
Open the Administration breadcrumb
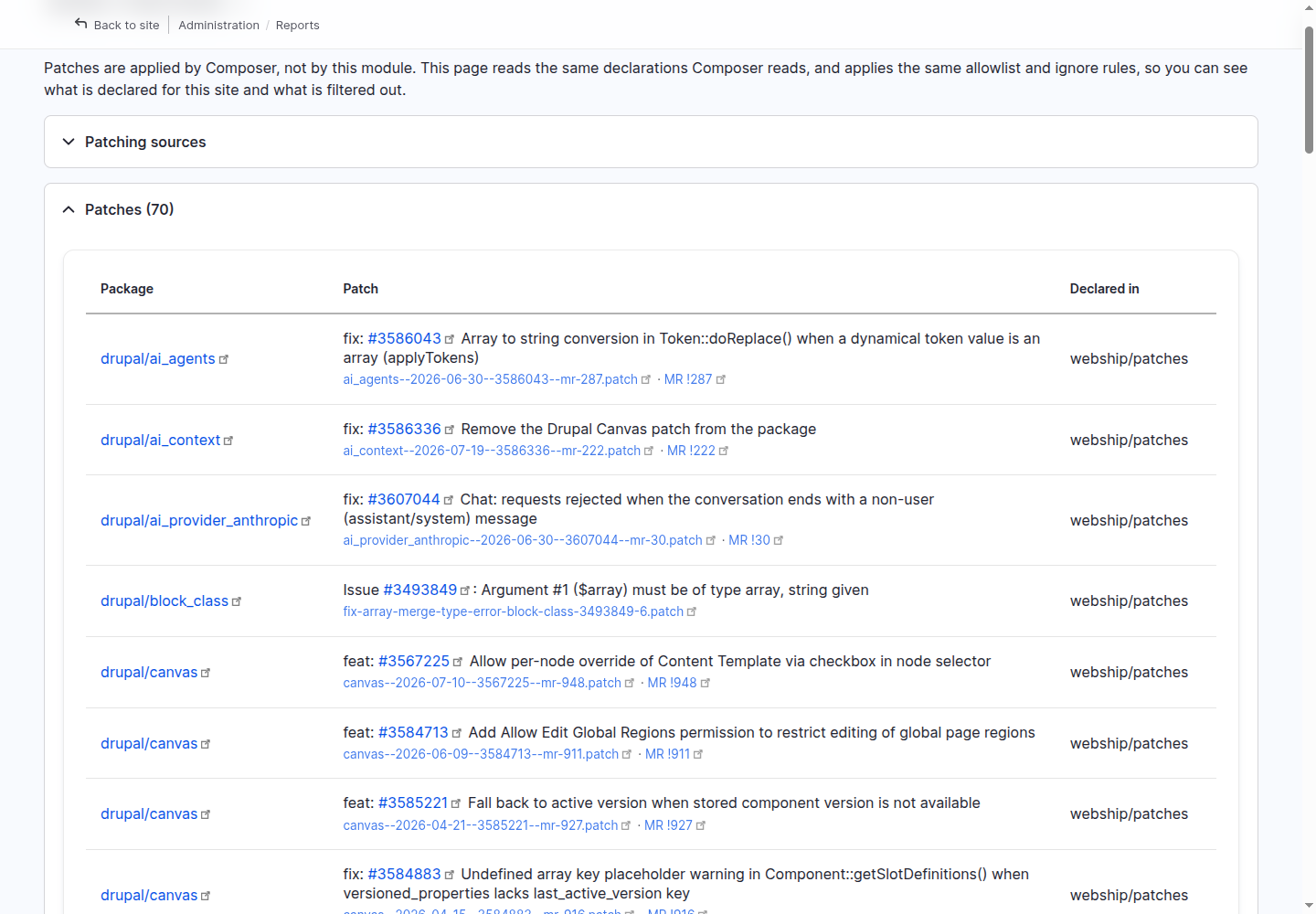tap(218, 25)
